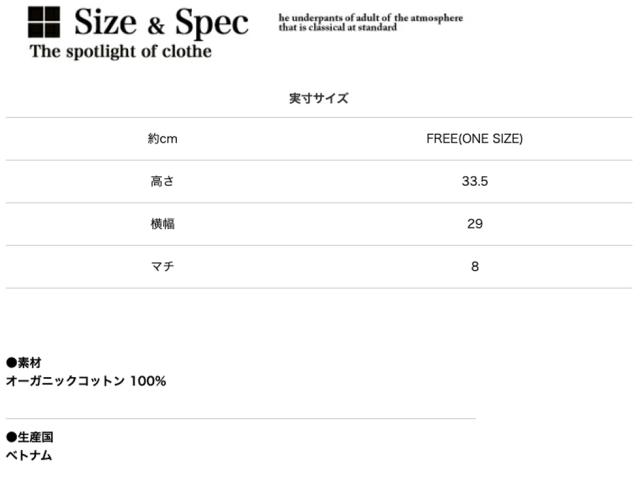Select the オーガニックコットン 100% text
Screen dimensions: 640x480
[86, 381]
